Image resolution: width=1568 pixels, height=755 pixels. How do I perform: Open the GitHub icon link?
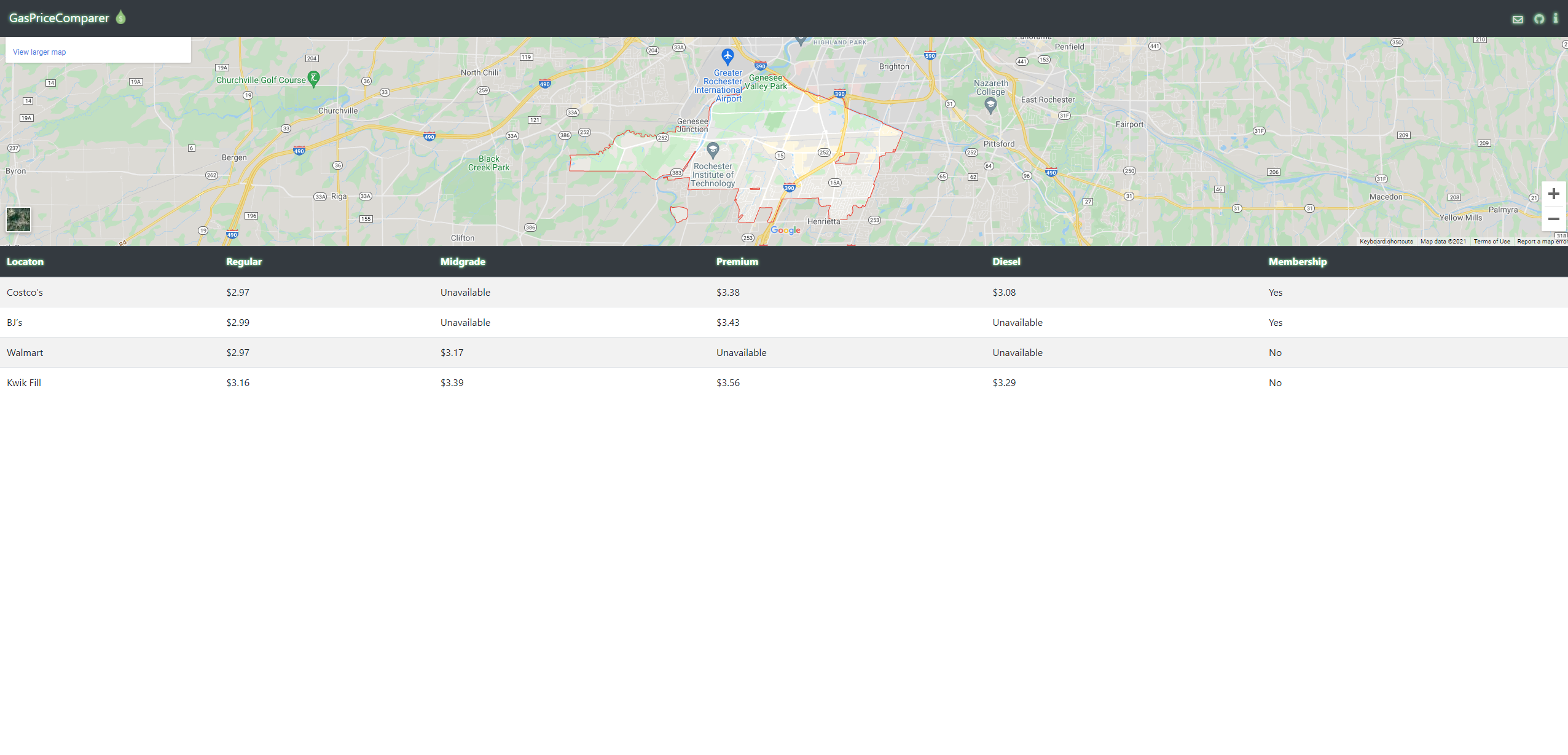[1539, 19]
